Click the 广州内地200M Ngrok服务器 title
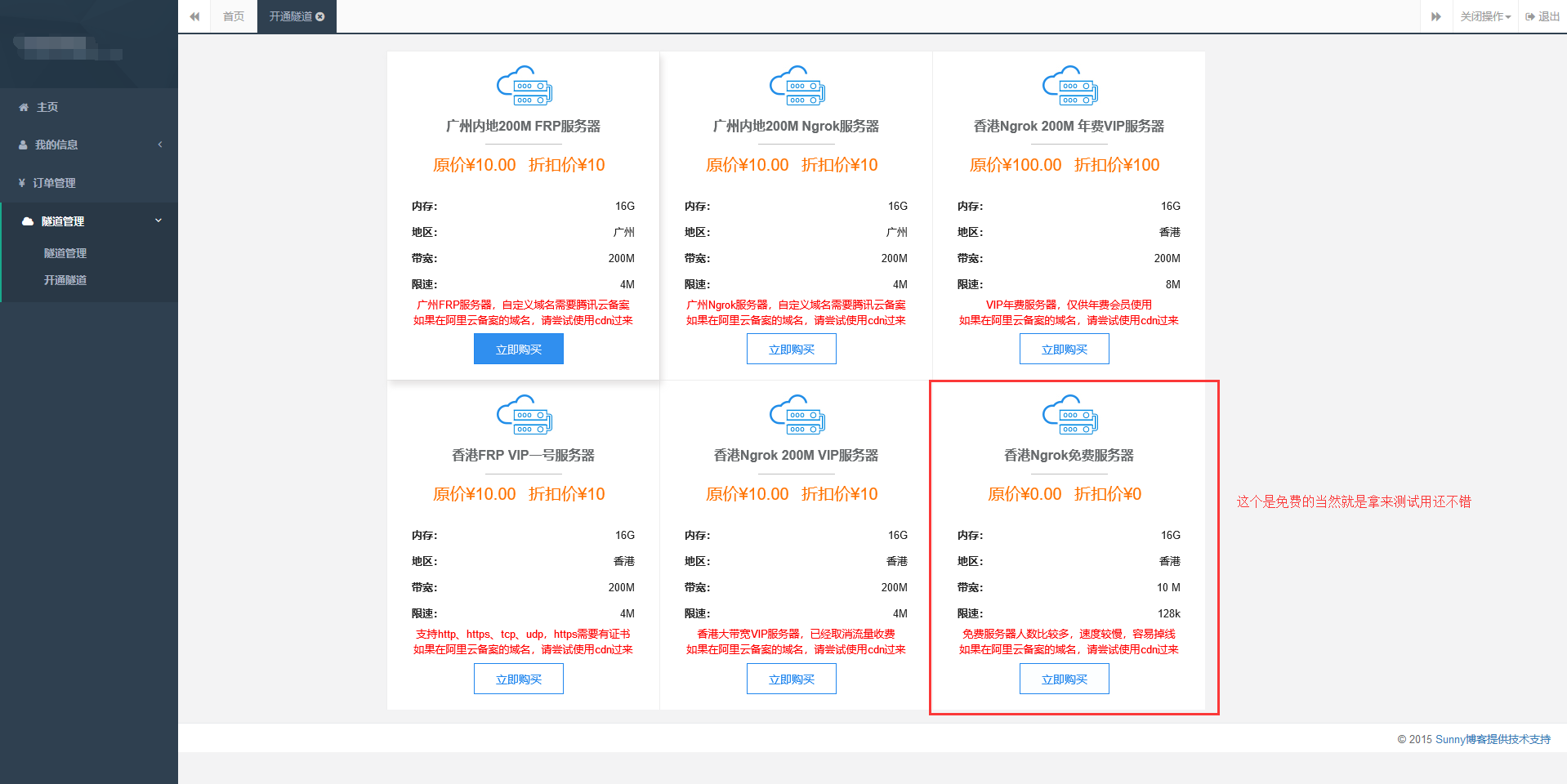The image size is (1567, 784). coord(797,126)
